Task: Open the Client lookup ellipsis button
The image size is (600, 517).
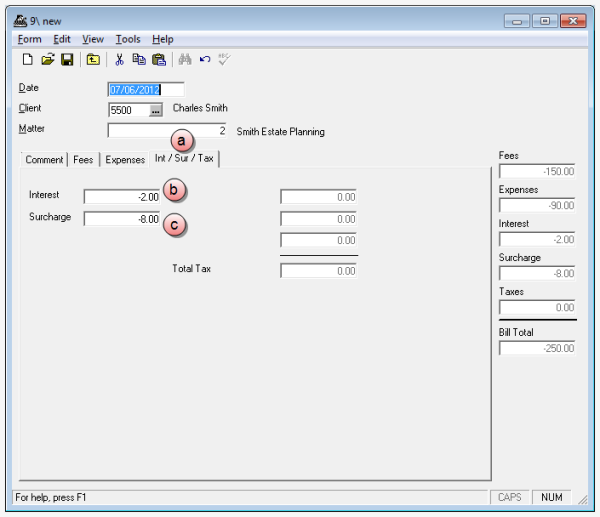Action: coord(156,110)
